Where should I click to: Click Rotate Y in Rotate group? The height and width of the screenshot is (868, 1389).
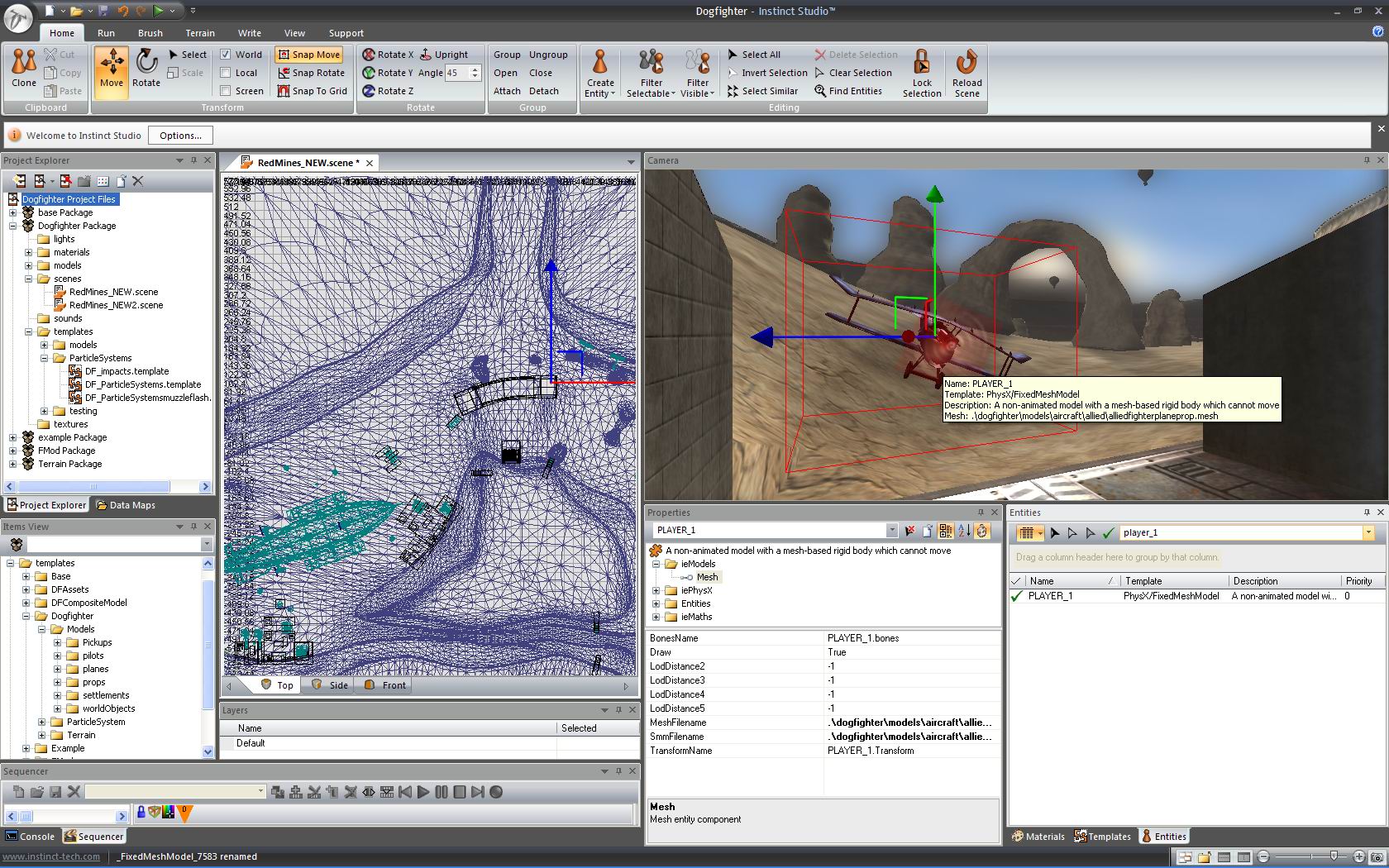(388, 73)
